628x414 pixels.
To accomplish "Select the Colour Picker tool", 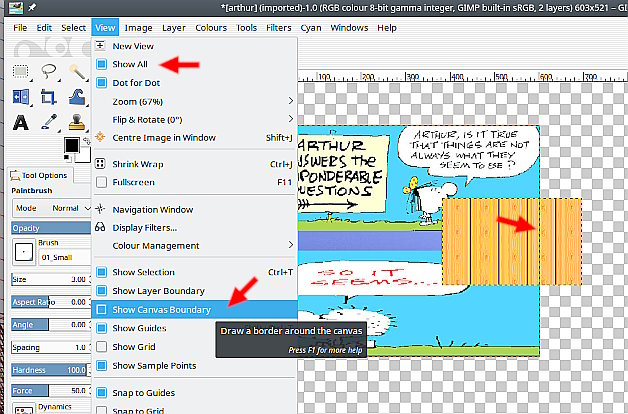I will click(49, 122).
